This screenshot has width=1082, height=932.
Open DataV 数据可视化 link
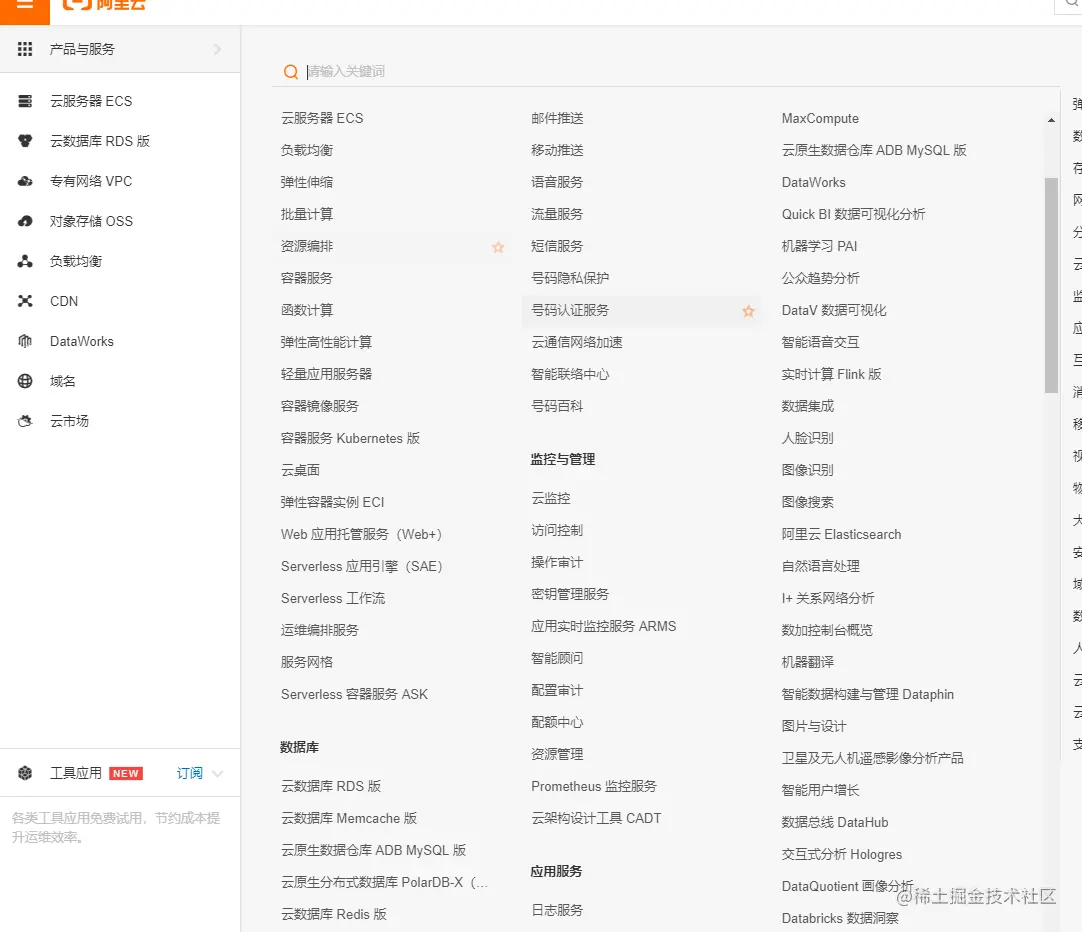[834, 310]
